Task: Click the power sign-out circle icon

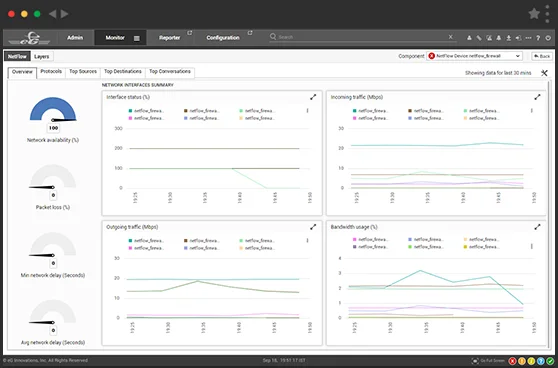Action: point(548,38)
